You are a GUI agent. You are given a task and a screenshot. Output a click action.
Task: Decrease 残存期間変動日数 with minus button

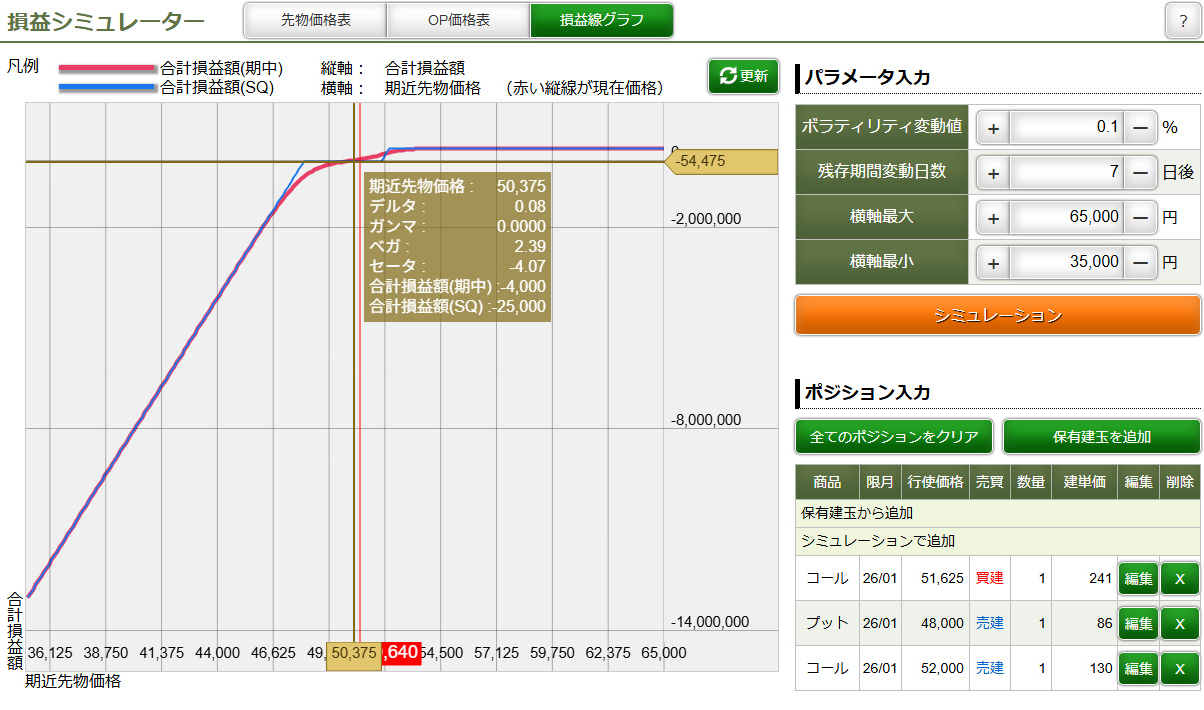tap(1140, 172)
